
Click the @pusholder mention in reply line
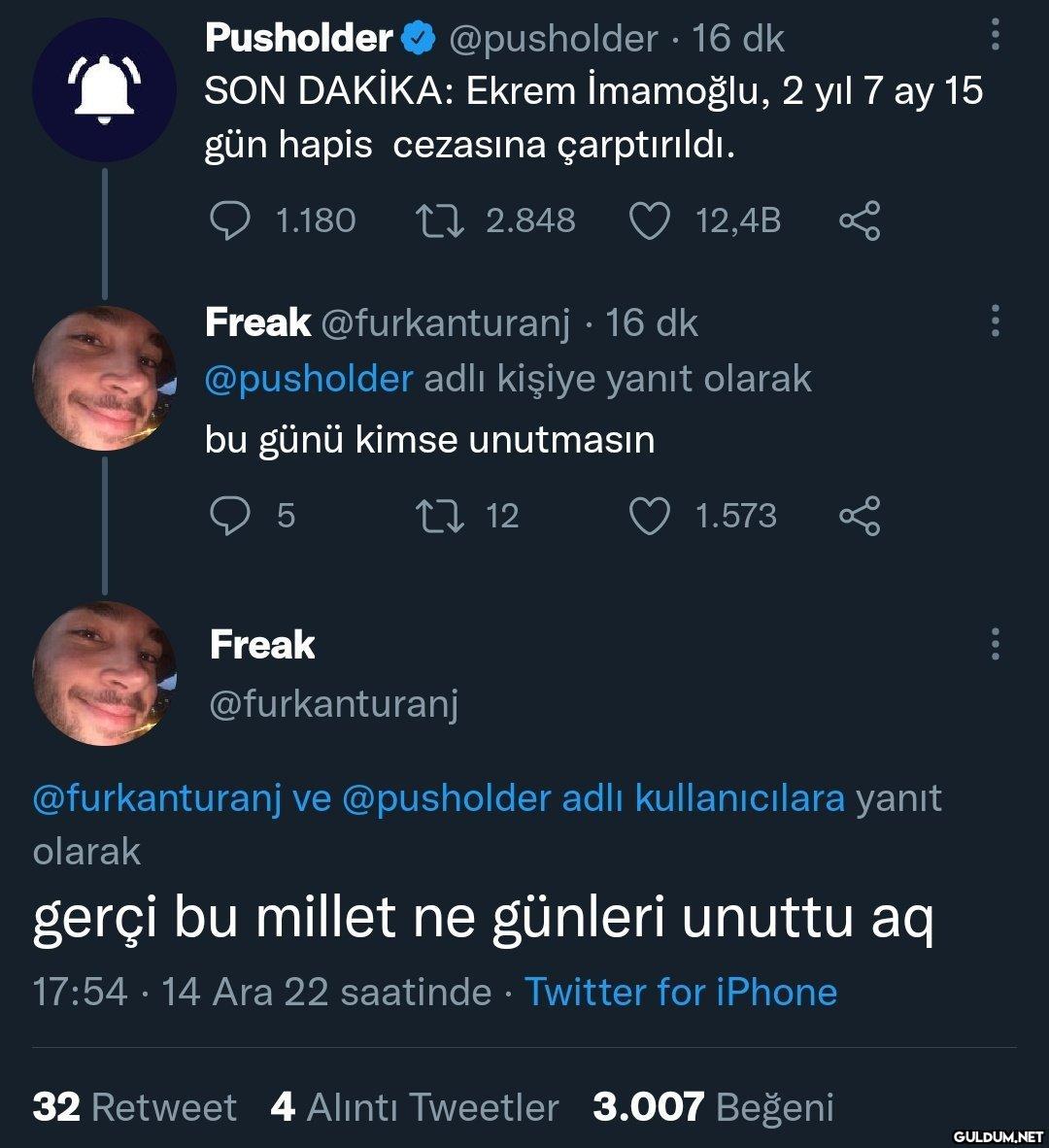309,379
